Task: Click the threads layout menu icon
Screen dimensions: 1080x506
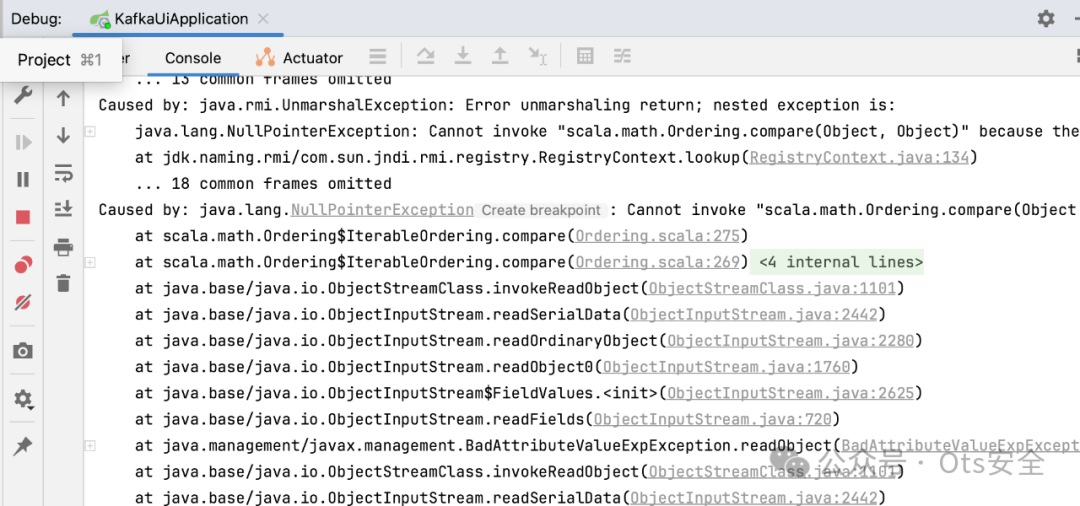Action: click(377, 57)
